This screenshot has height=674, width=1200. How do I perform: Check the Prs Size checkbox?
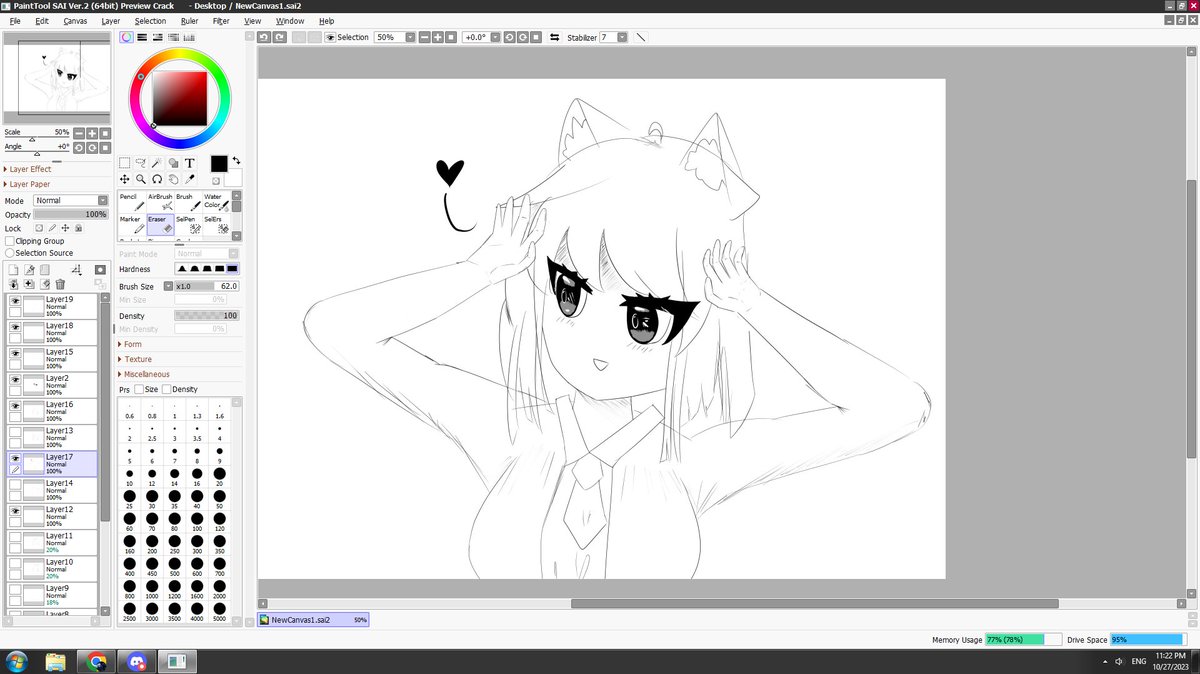point(139,389)
